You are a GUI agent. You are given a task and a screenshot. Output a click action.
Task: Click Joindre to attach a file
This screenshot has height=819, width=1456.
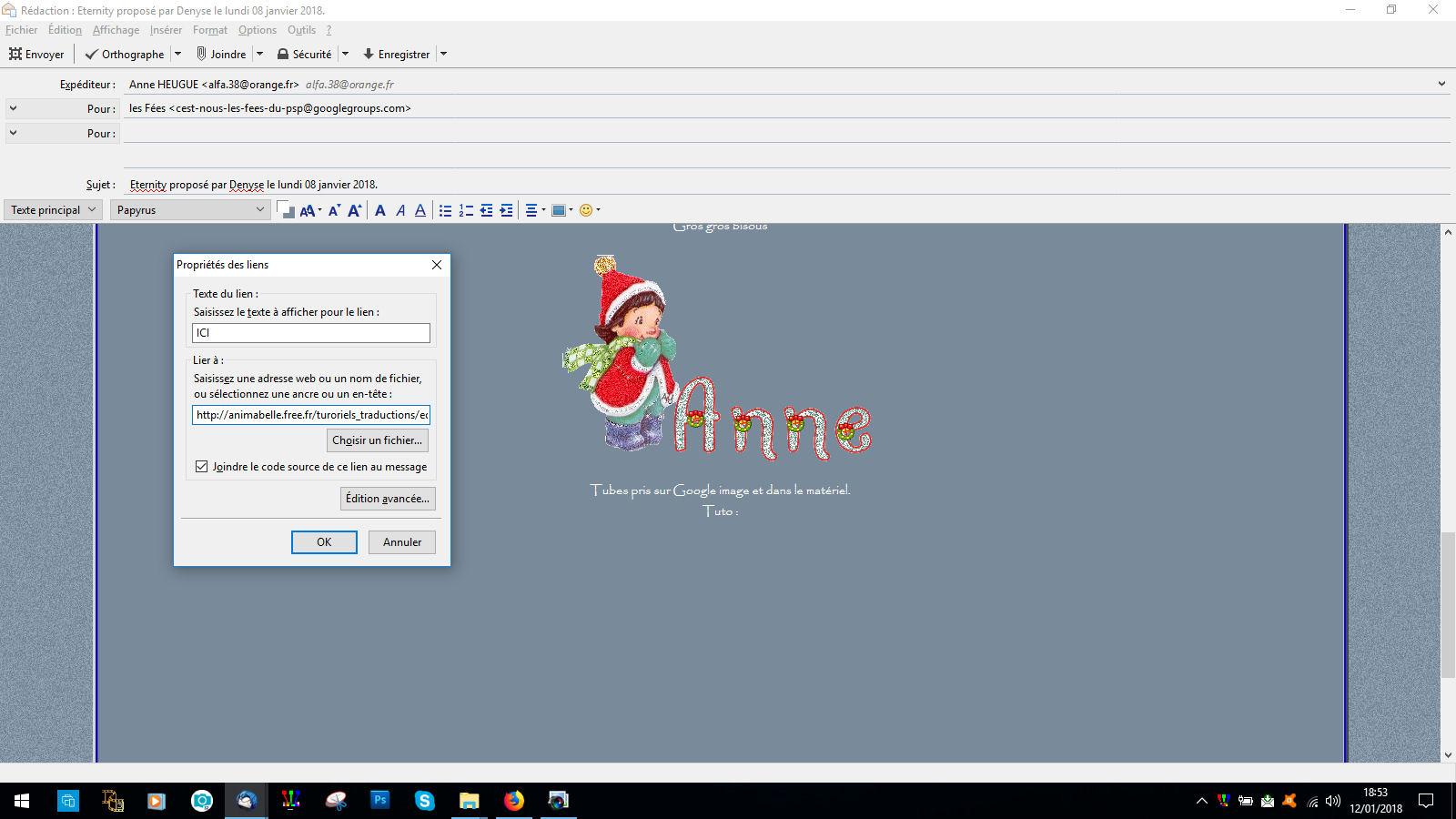coord(221,54)
